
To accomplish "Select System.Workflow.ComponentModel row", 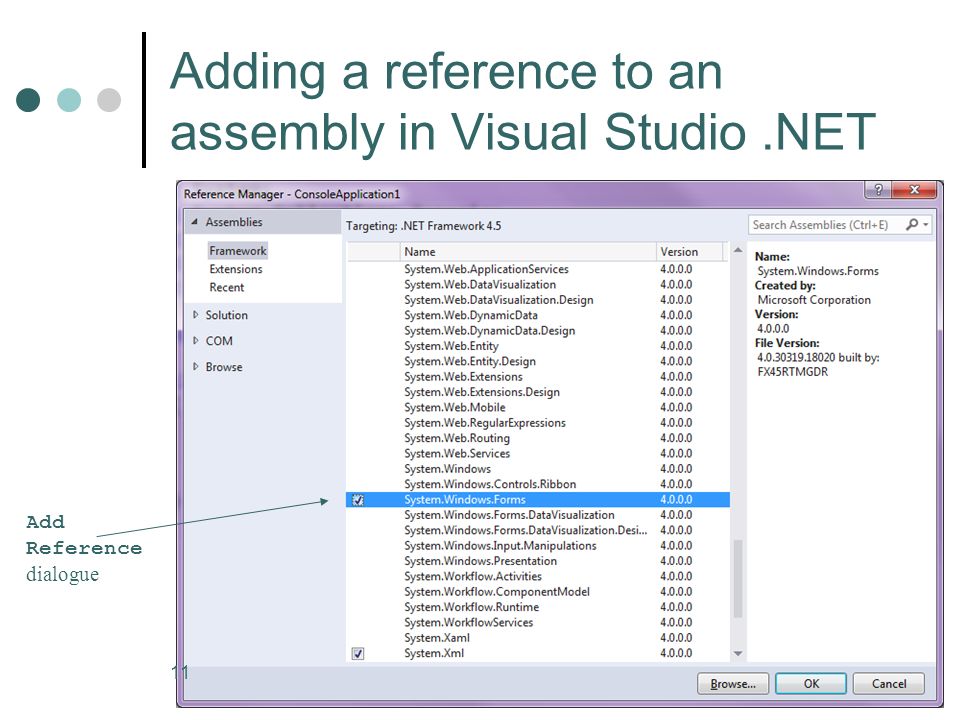I will pyautogui.click(x=538, y=591).
